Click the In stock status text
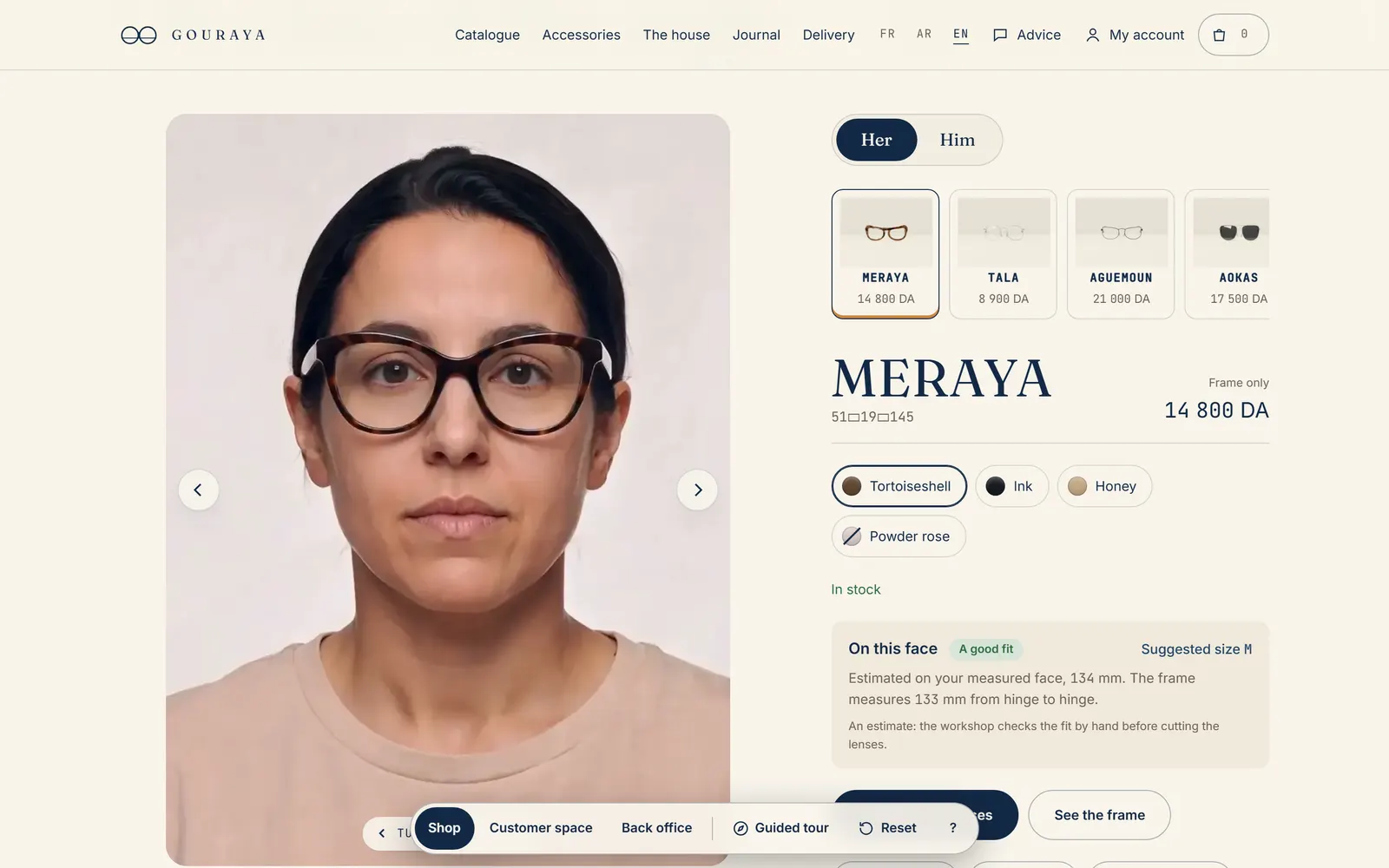Viewport: 1389px width, 868px height. pyautogui.click(x=856, y=589)
